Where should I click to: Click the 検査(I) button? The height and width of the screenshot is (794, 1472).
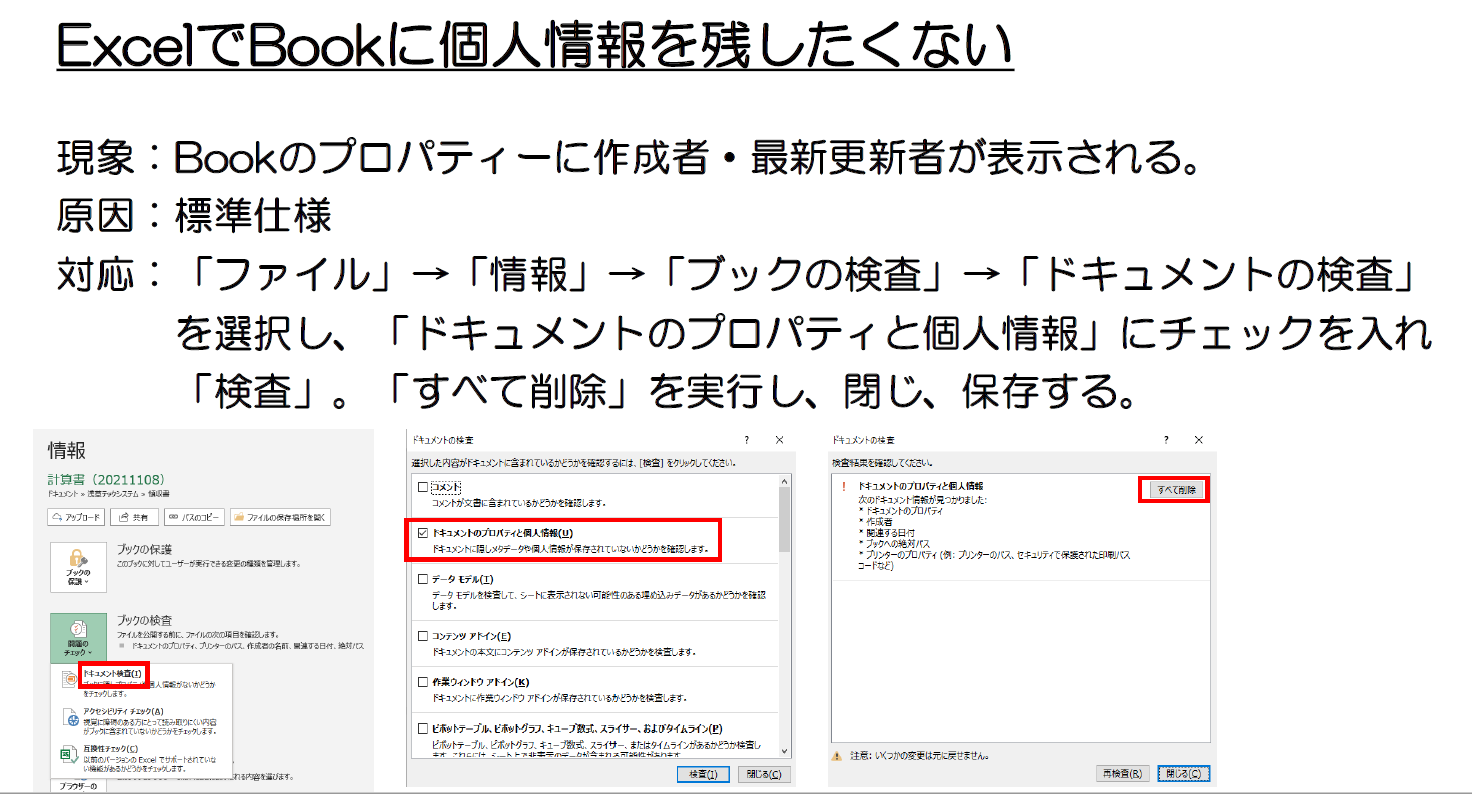pos(703,774)
